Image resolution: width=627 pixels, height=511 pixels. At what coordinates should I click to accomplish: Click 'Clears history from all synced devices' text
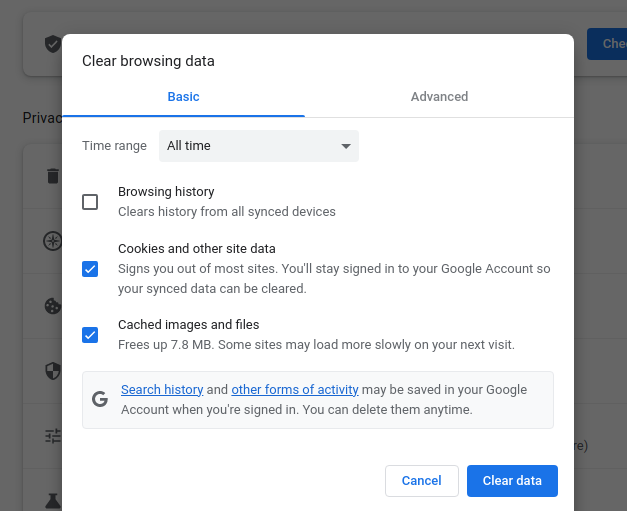227,212
